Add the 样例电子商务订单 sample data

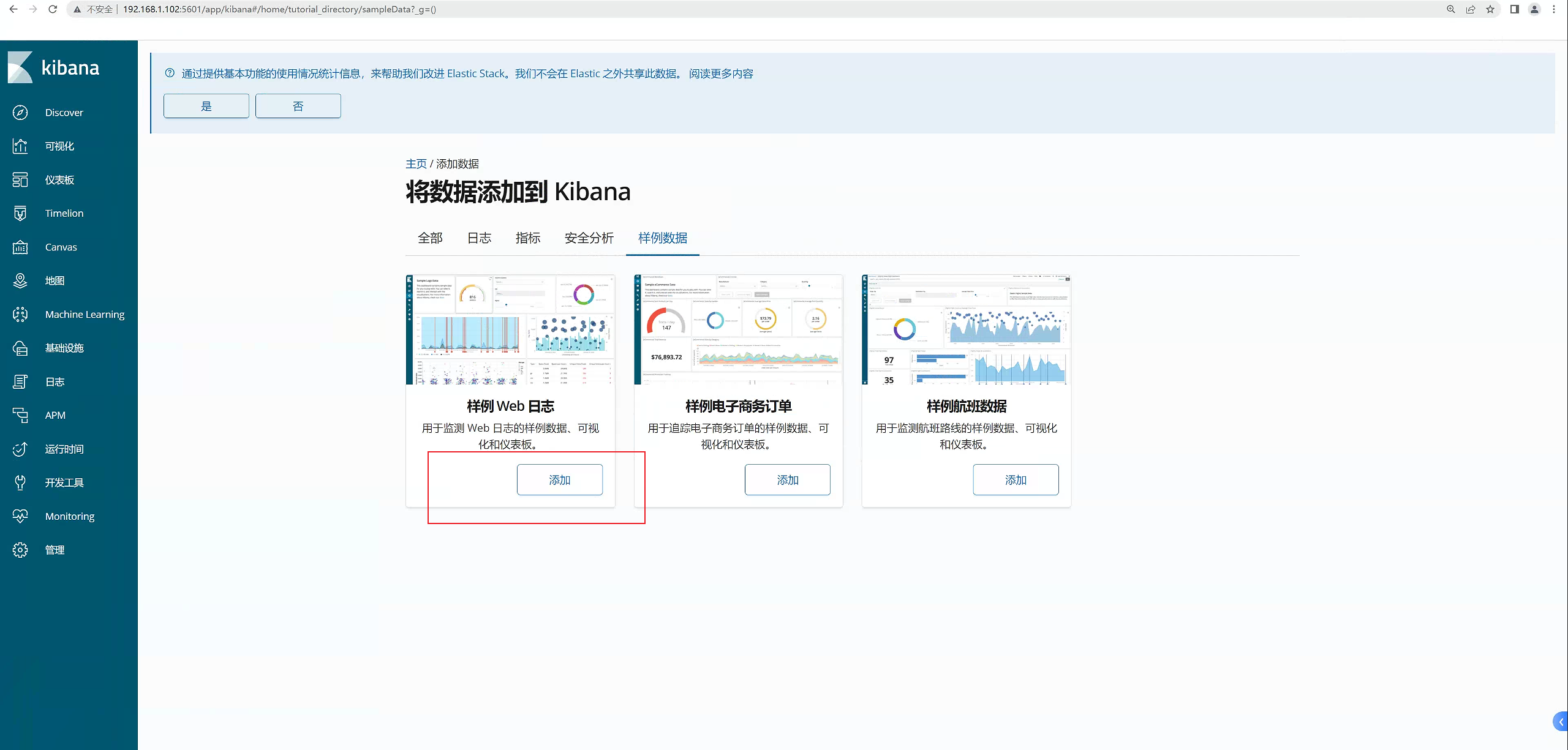(788, 480)
